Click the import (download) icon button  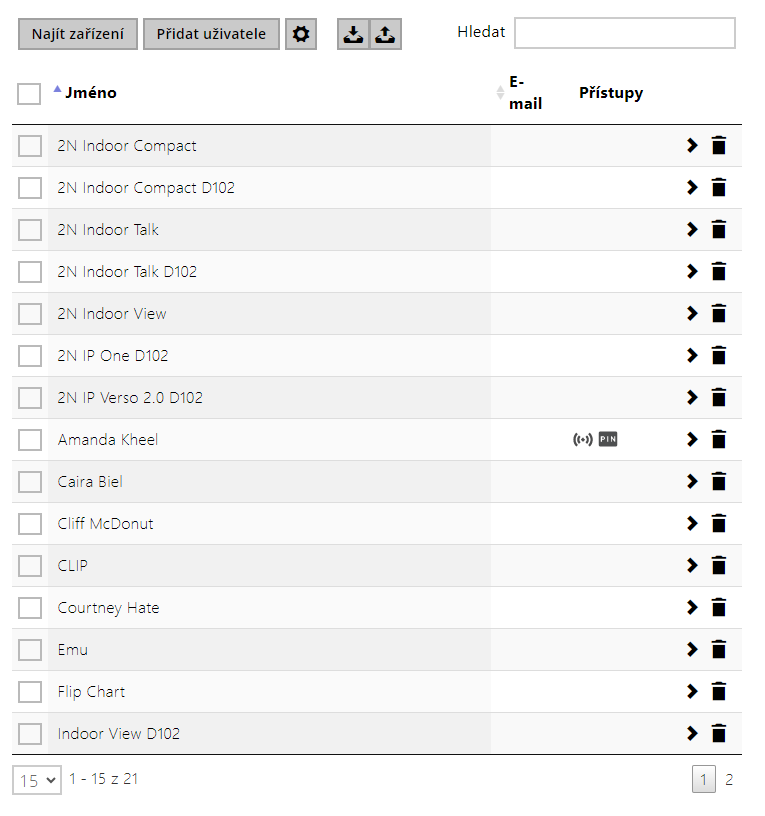[353, 34]
